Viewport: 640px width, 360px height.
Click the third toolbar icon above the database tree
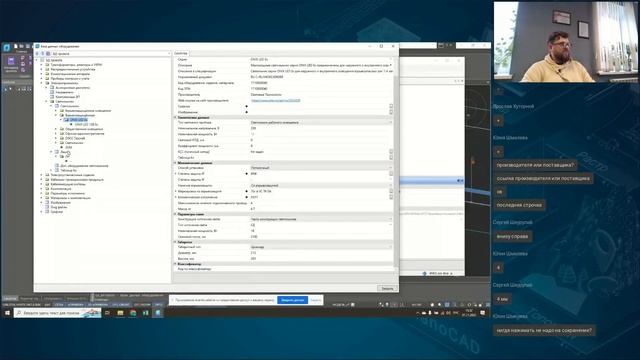coord(48,53)
